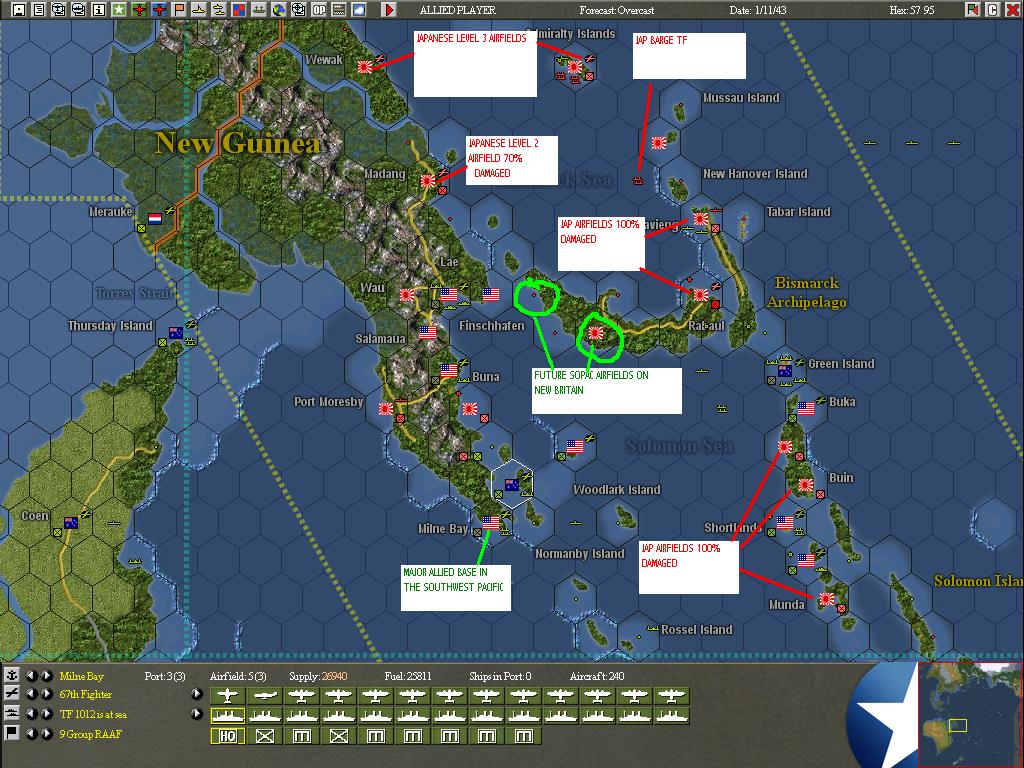Click the world minimap in bottom corner
Image resolution: width=1024 pixels, height=768 pixels.
pos(970,713)
